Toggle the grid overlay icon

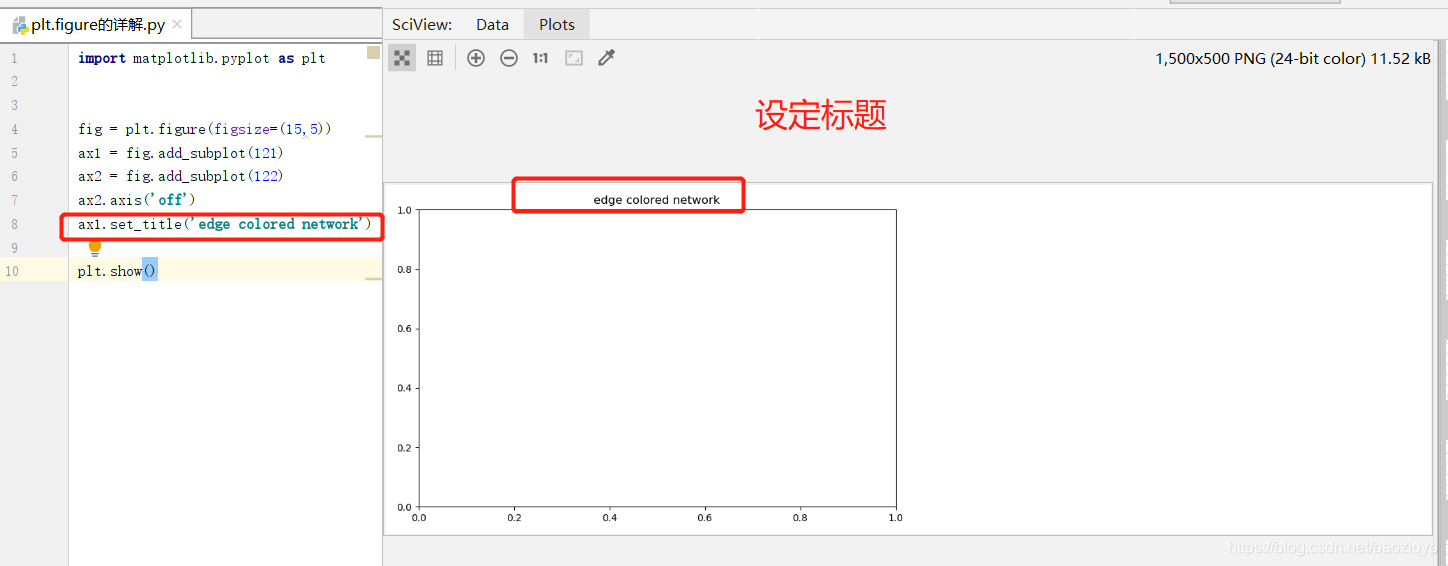(x=435, y=58)
